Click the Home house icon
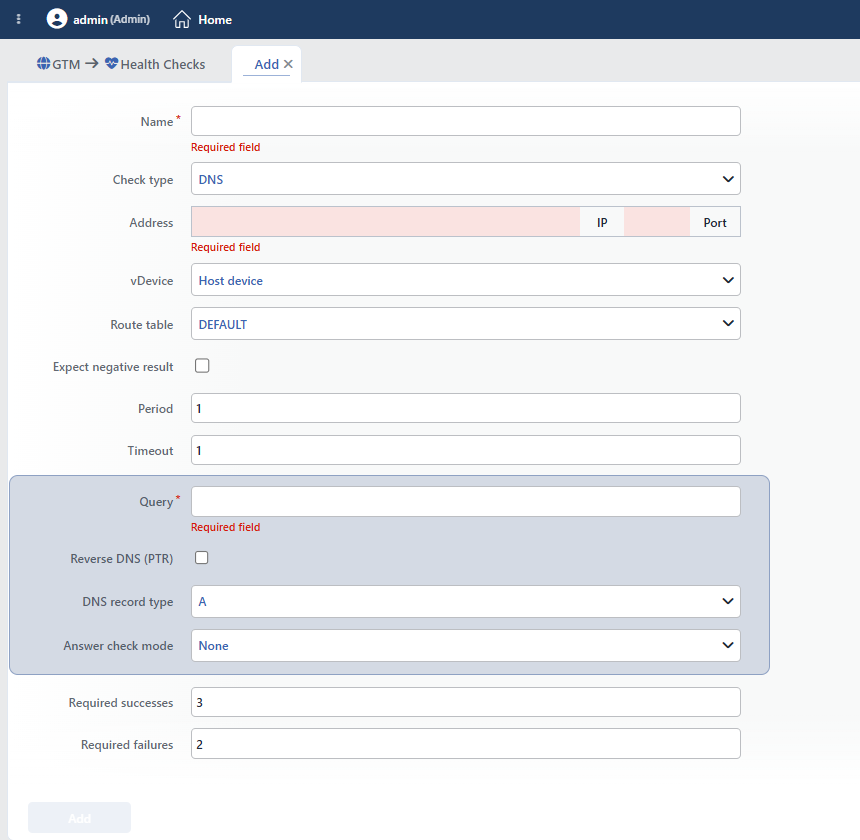 coord(182,19)
